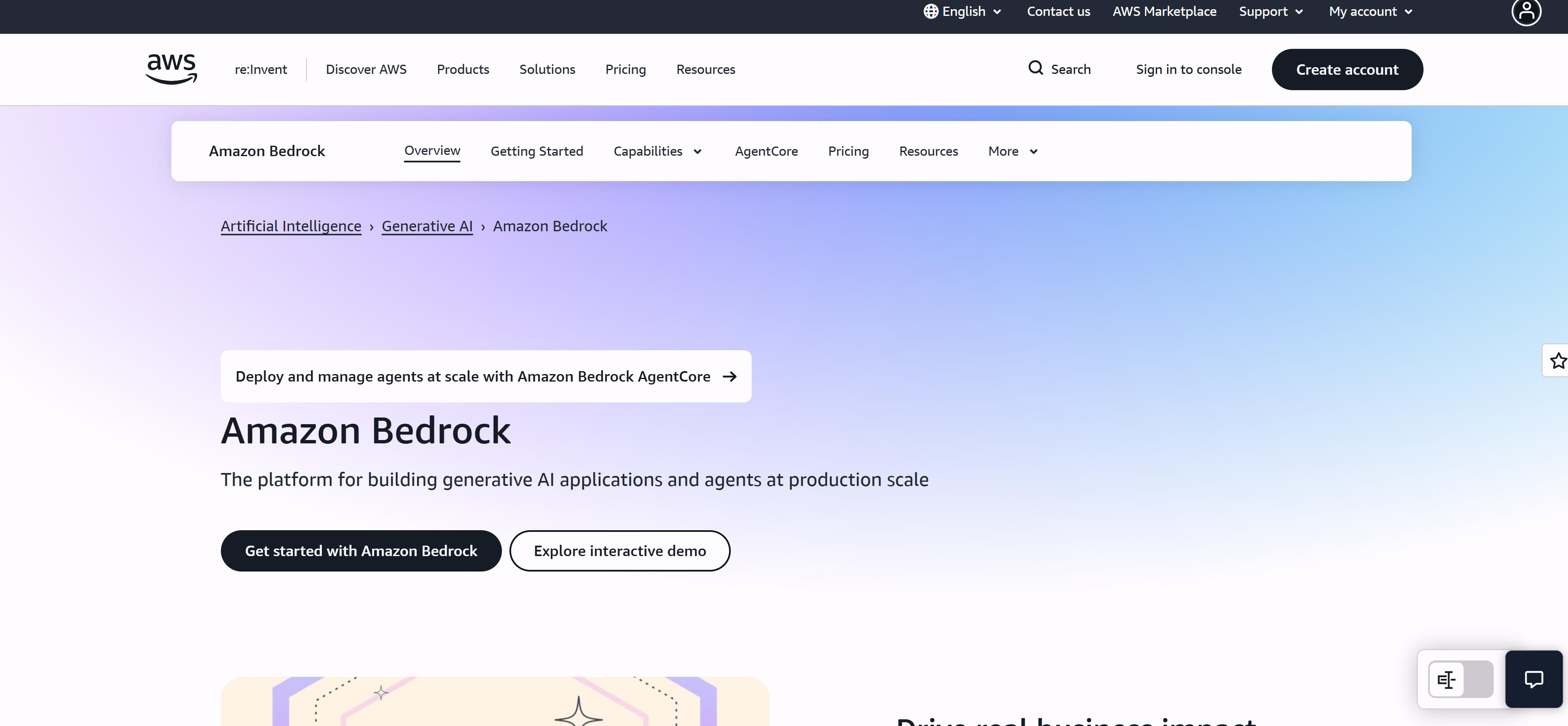Screen dimensions: 1568x726
Task: Follow the Generative AI breadcrumb link
Action: coord(427,226)
